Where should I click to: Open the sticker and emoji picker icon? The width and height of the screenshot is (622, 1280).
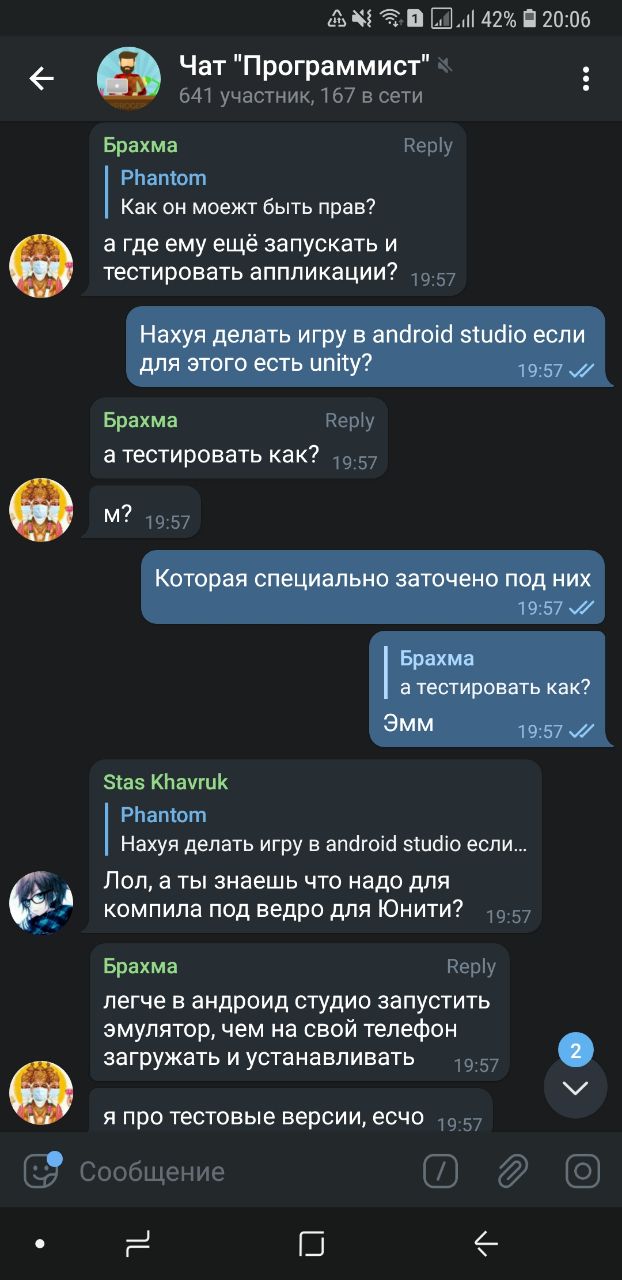click(x=41, y=1170)
